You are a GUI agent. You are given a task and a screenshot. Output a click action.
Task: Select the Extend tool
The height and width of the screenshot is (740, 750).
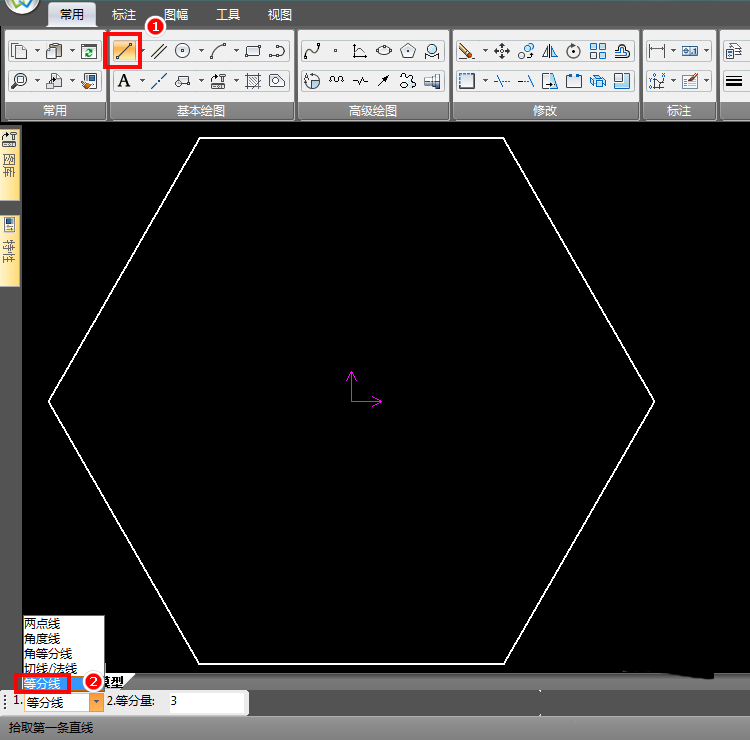point(526,81)
